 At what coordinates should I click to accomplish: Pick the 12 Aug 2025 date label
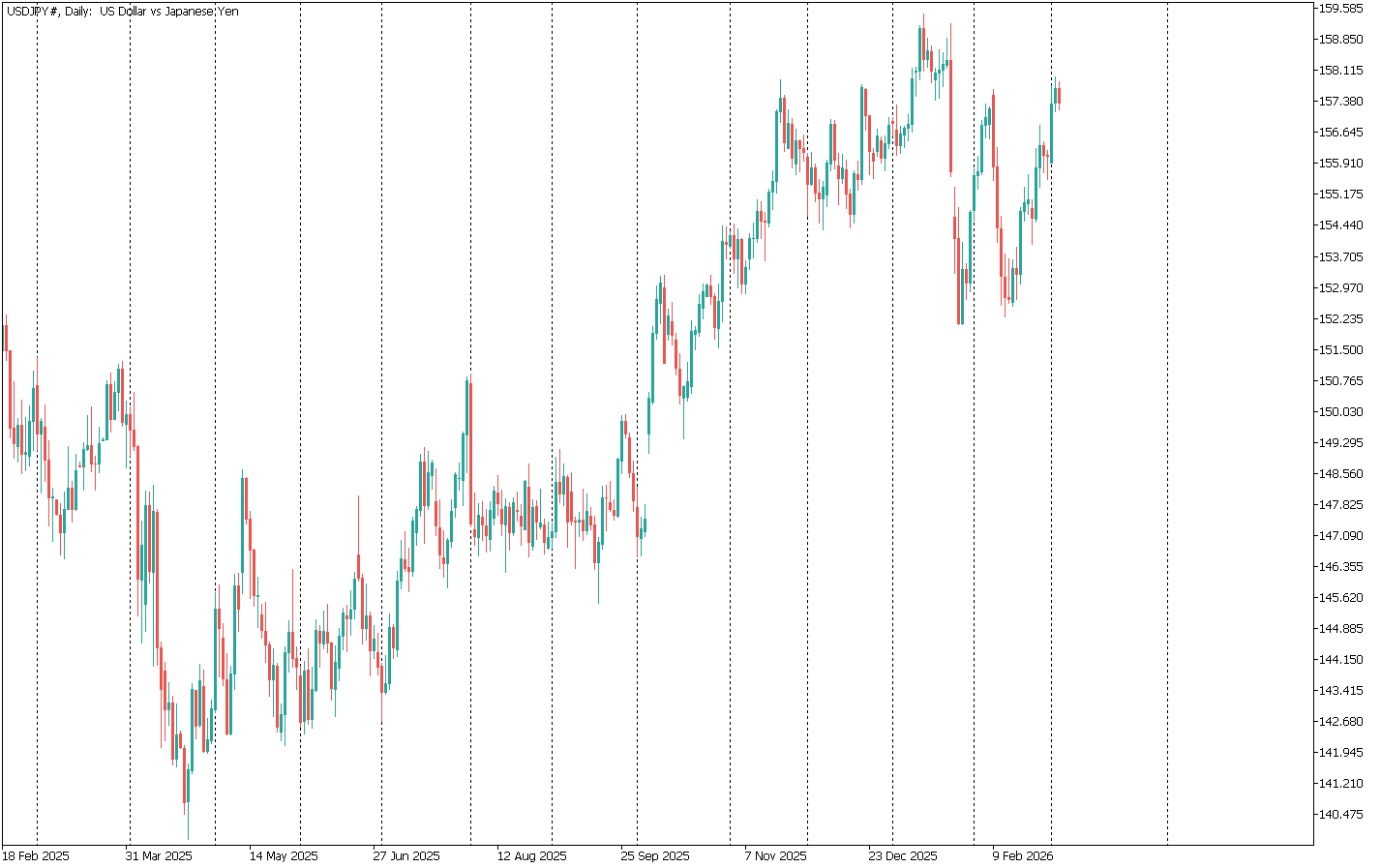coord(531,856)
